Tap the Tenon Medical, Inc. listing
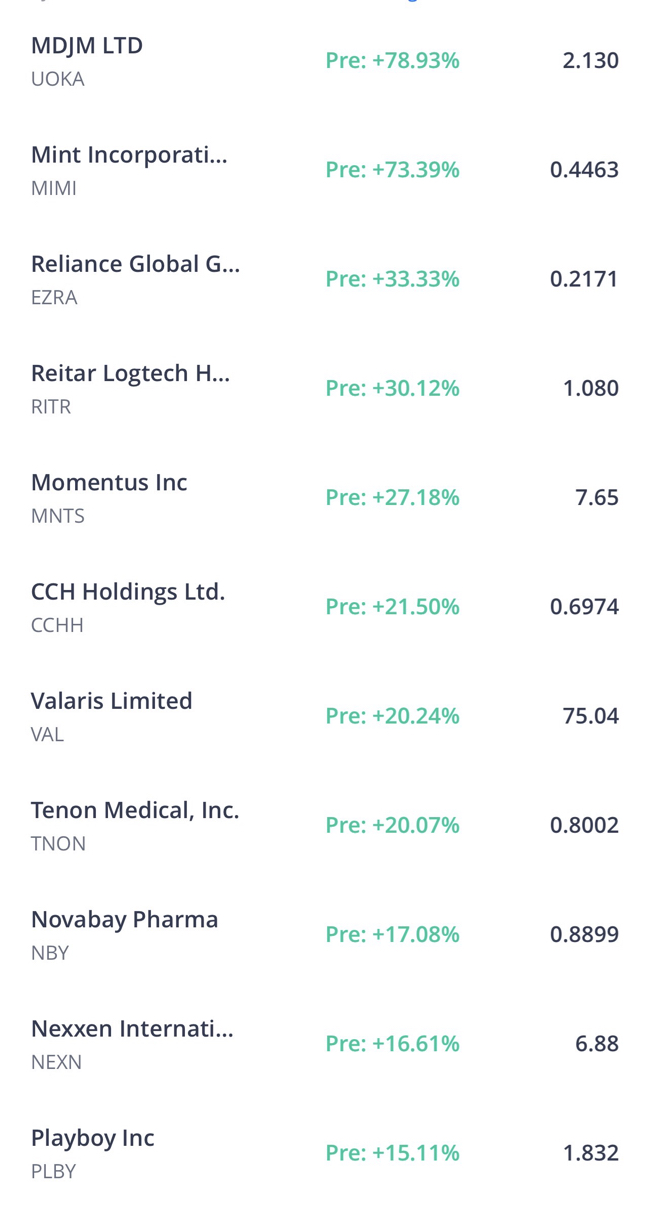 click(325, 825)
